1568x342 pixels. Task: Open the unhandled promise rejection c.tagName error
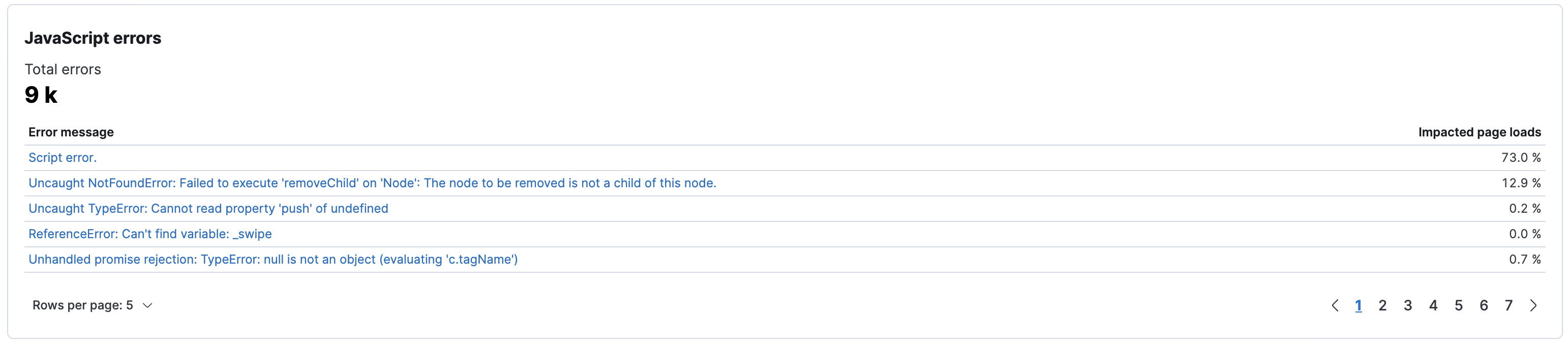[273, 260]
